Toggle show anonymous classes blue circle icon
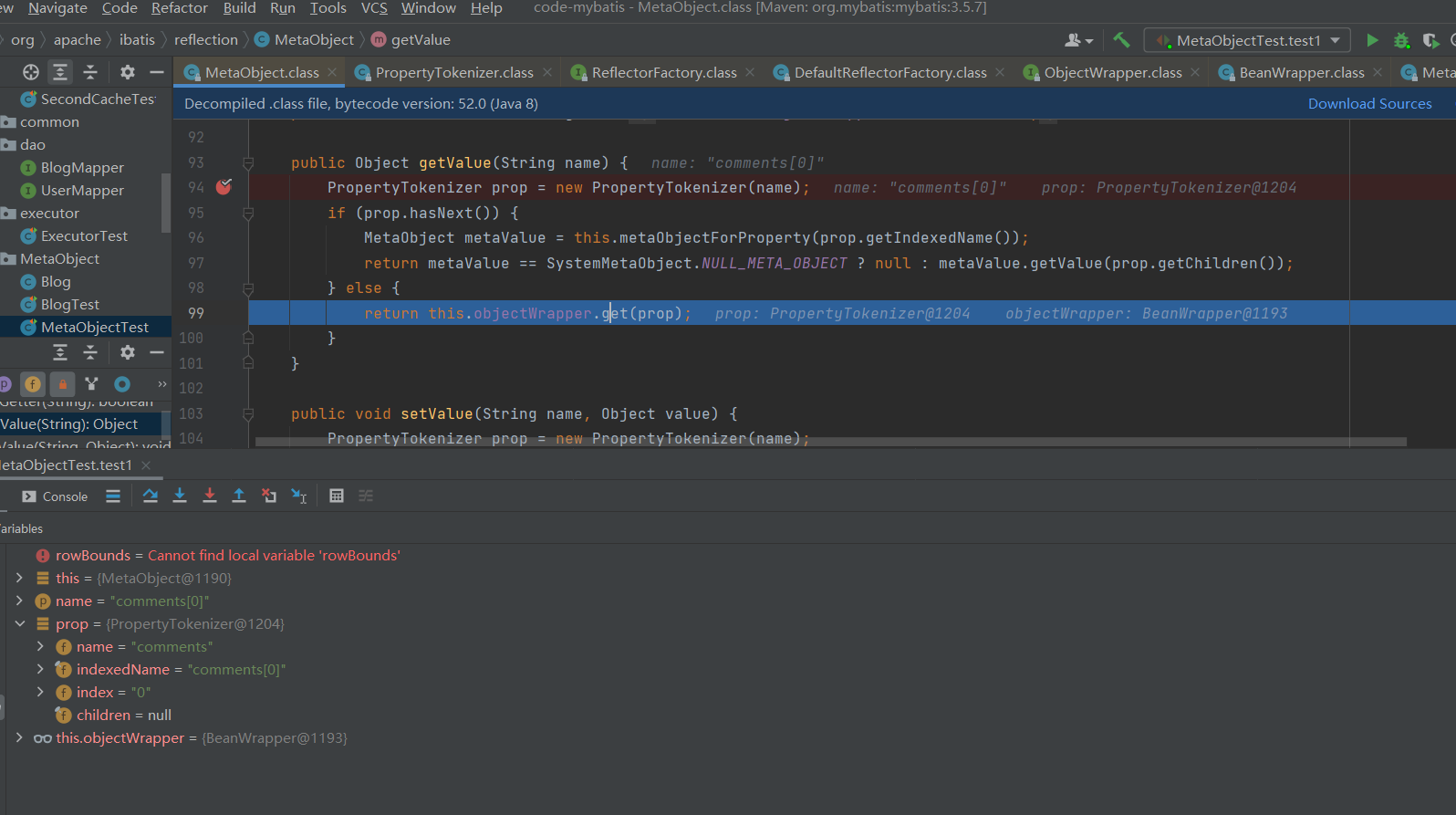Image resolution: width=1456 pixels, height=815 pixels. [122, 384]
